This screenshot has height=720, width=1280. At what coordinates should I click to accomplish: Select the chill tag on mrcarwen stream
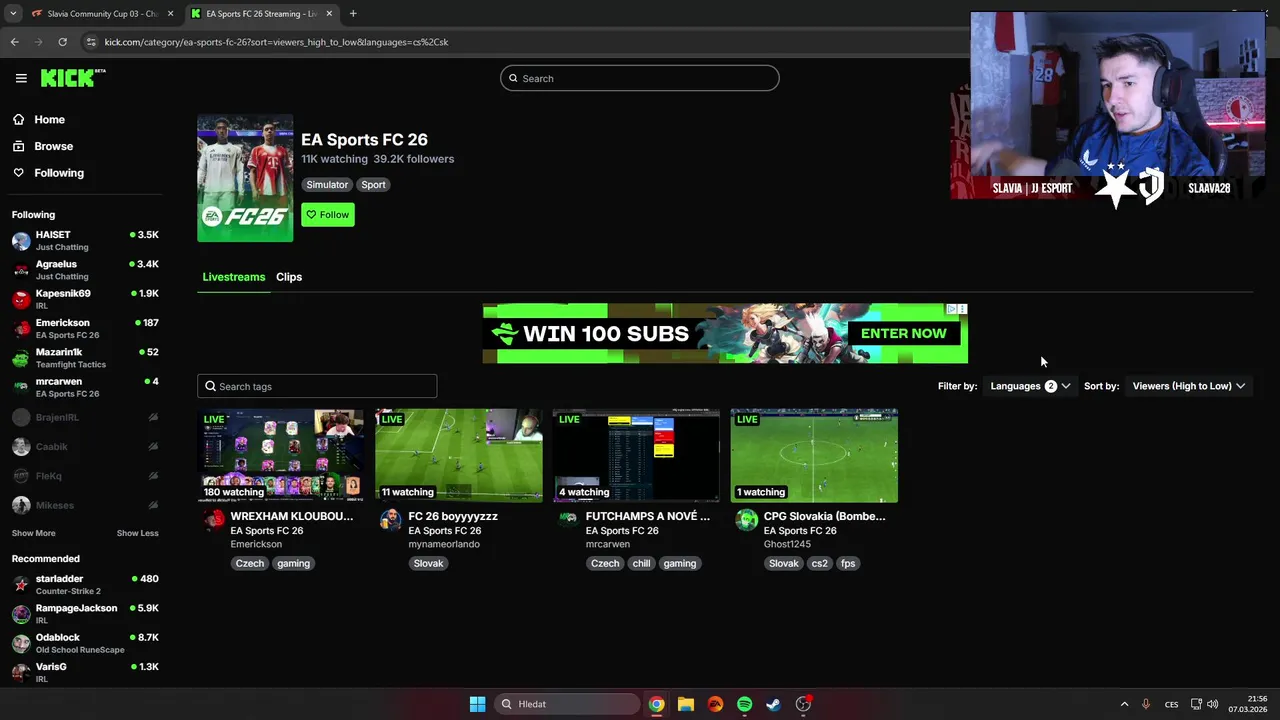641,563
